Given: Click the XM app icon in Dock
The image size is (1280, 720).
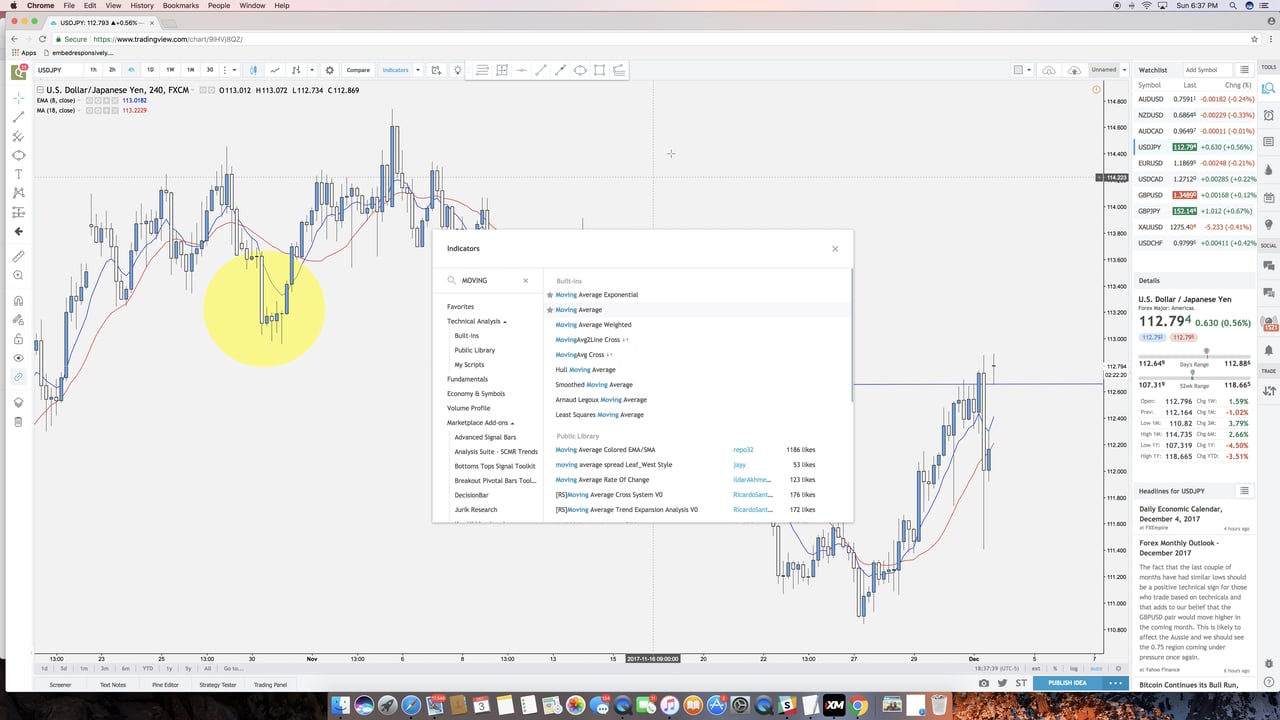Looking at the screenshot, I should tap(834, 705).
